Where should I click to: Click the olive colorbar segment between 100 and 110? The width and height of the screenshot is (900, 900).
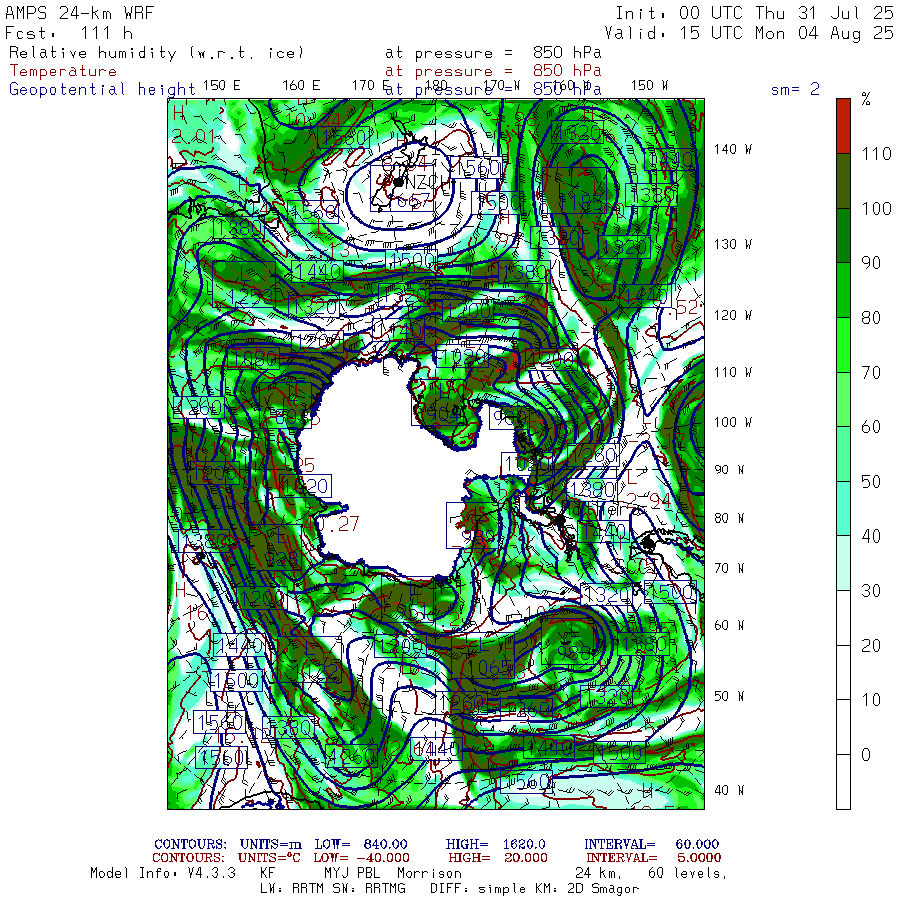pos(843,181)
